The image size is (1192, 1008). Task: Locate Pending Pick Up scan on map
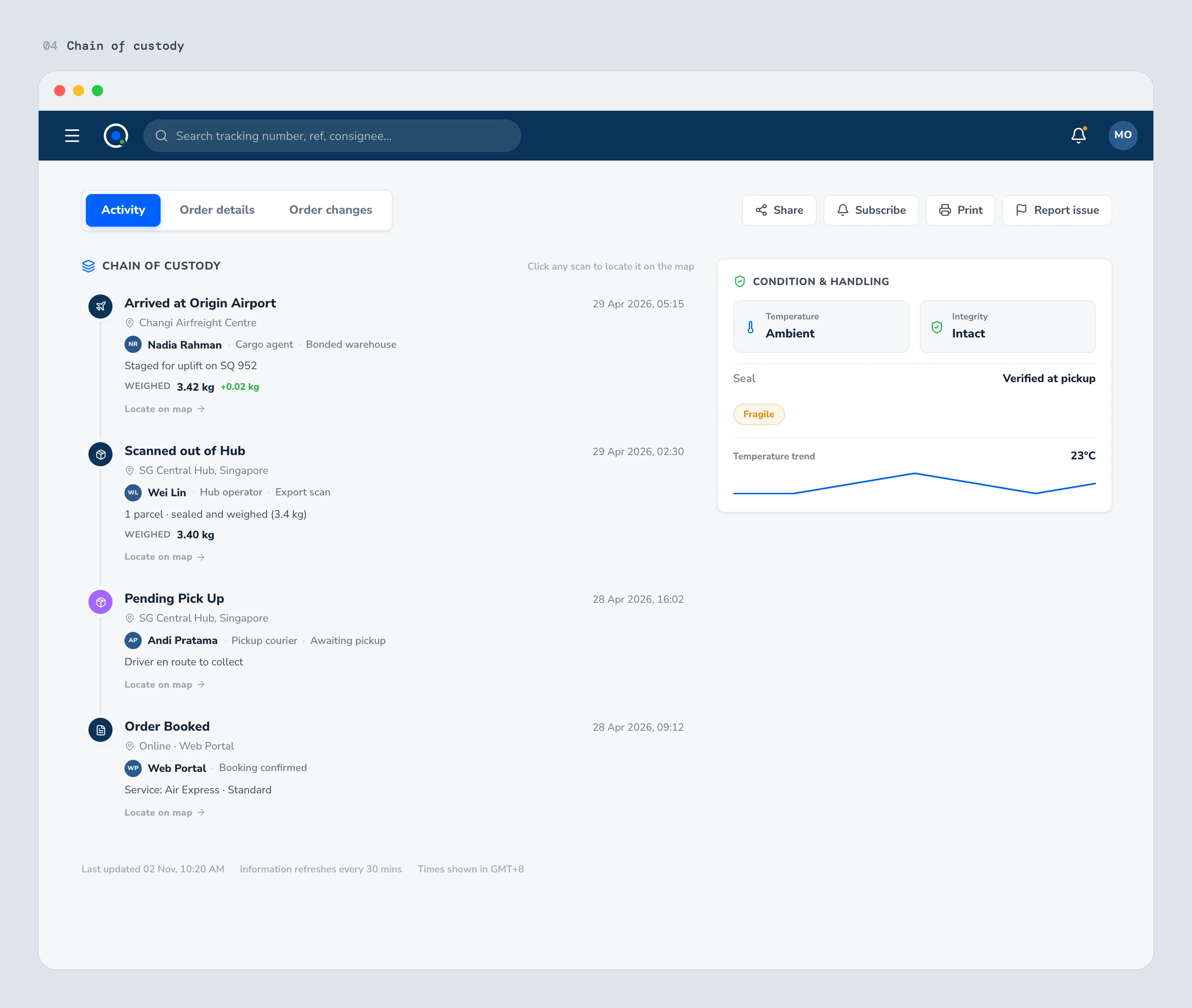pyautogui.click(x=164, y=685)
